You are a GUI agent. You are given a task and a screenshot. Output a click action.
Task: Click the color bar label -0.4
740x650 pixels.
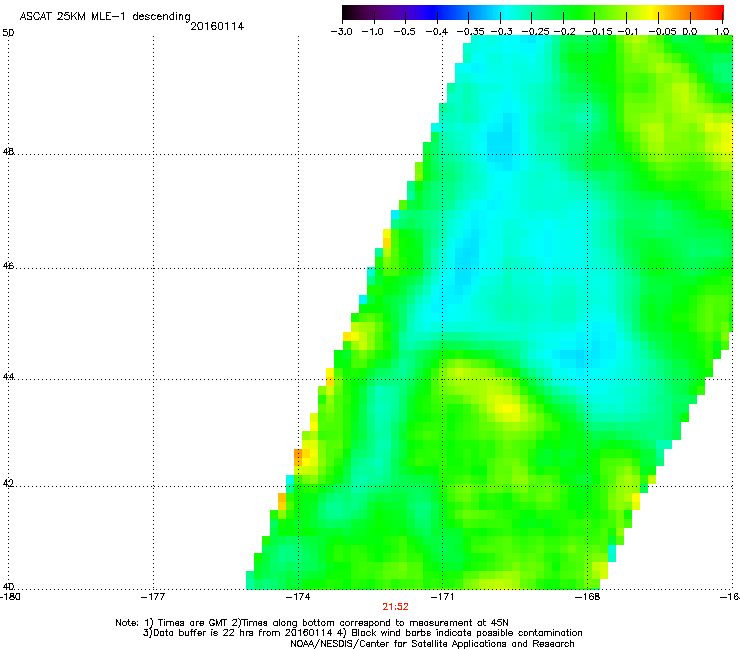pyautogui.click(x=437, y=32)
